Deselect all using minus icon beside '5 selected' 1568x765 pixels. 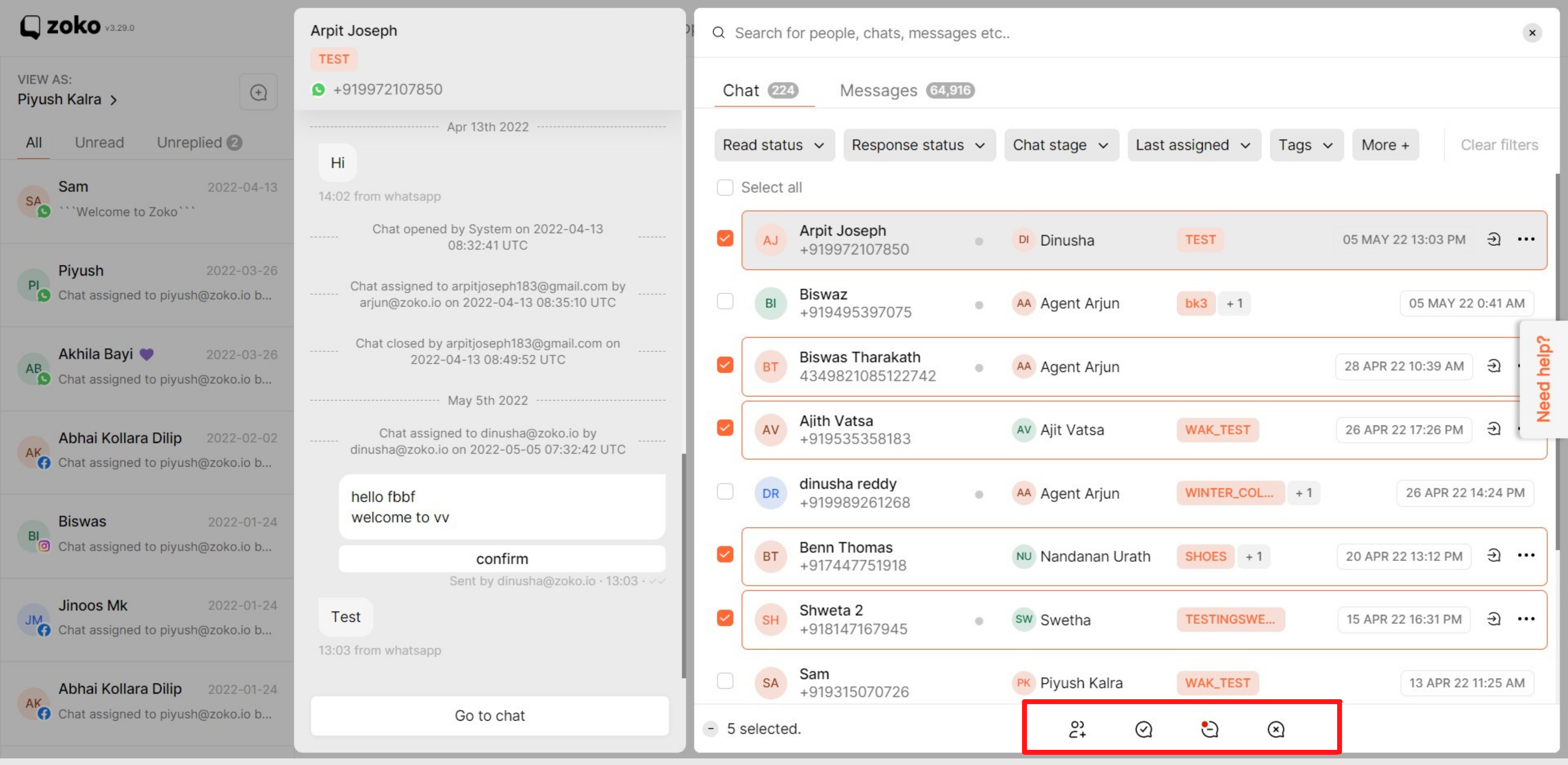pos(710,728)
